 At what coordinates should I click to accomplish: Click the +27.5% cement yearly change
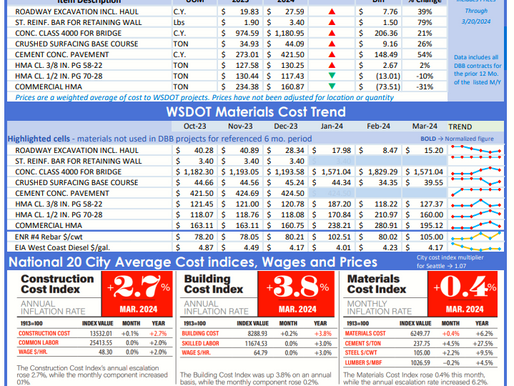[483, 344]
